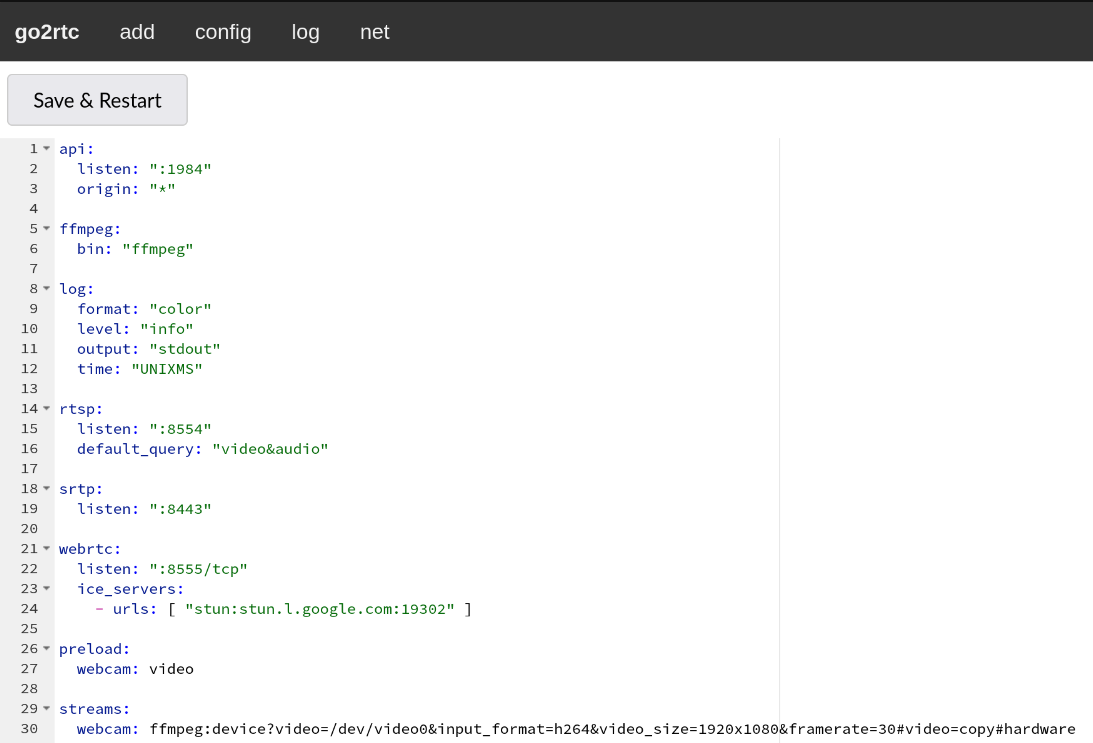Collapse the preload section
Screen dimensions: 1093x743
(x=45, y=648)
